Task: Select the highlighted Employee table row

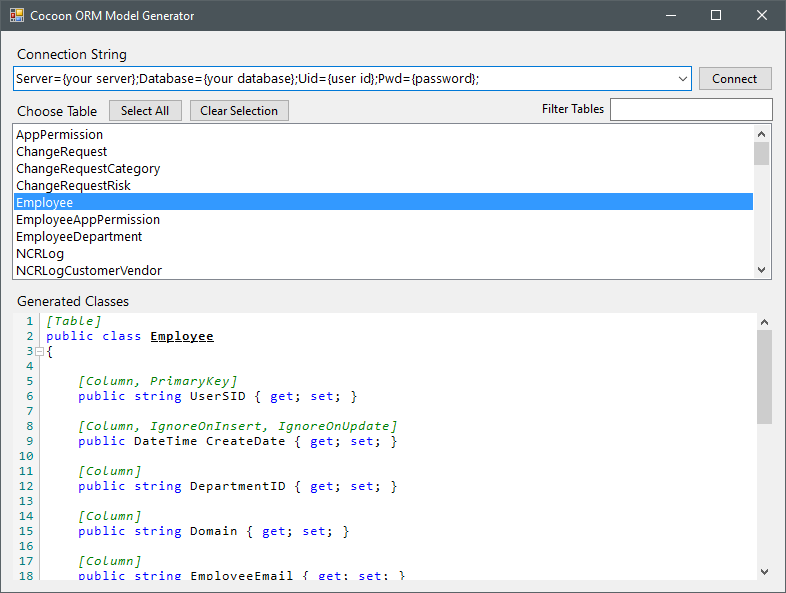Action: [x=383, y=202]
